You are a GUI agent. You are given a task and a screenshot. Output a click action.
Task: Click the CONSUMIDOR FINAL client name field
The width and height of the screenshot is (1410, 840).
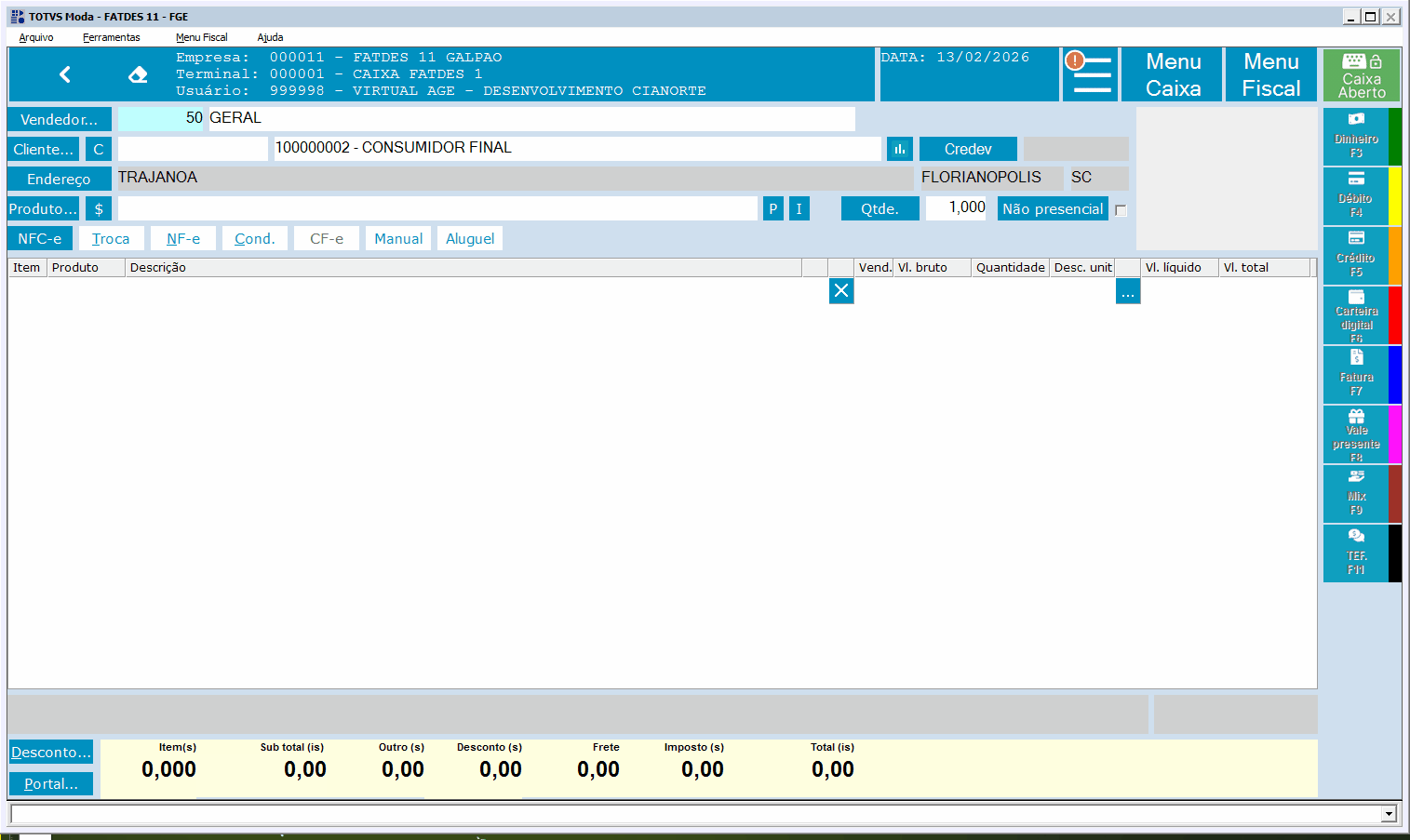pos(577,148)
